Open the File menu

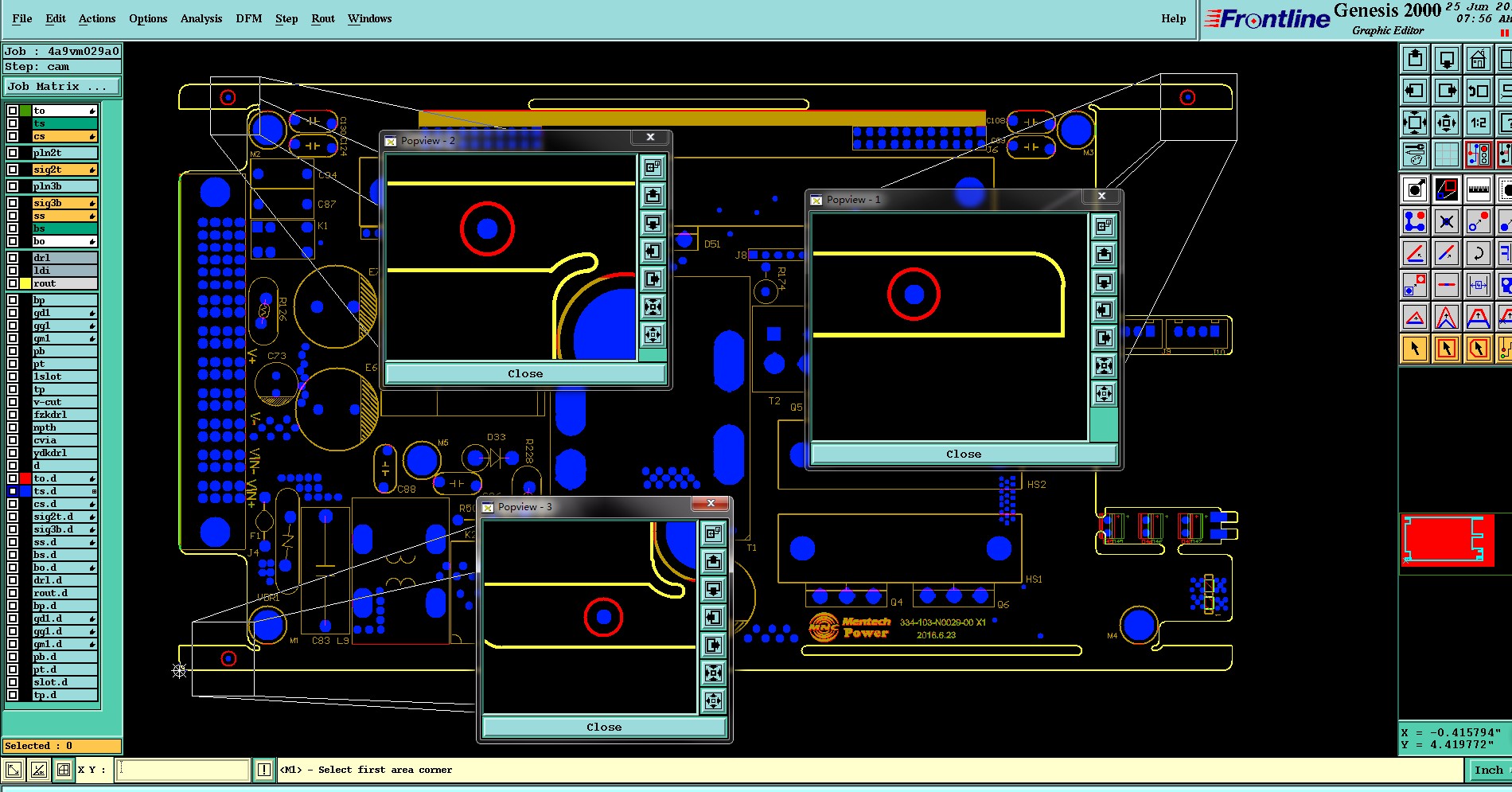coord(22,18)
